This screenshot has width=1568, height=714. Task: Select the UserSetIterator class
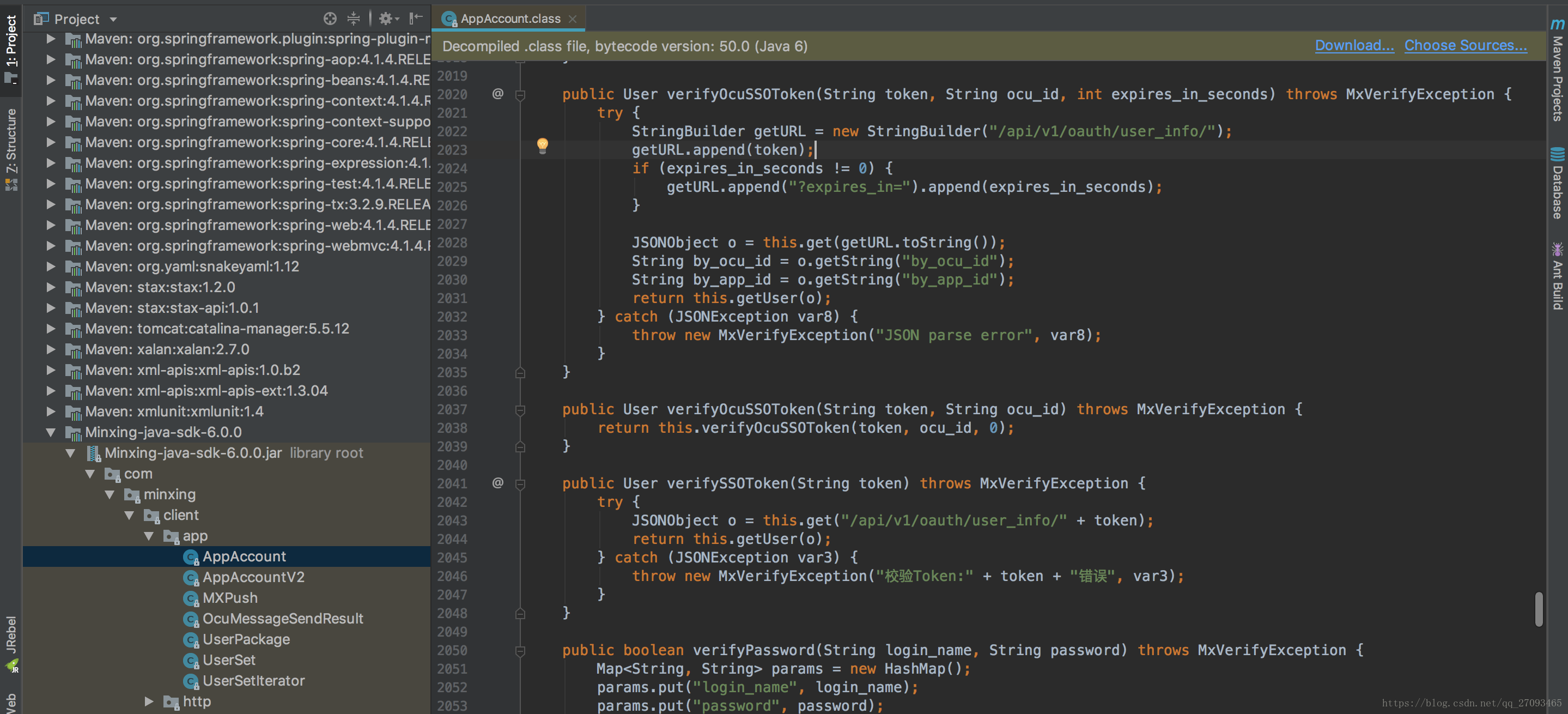pos(253,681)
